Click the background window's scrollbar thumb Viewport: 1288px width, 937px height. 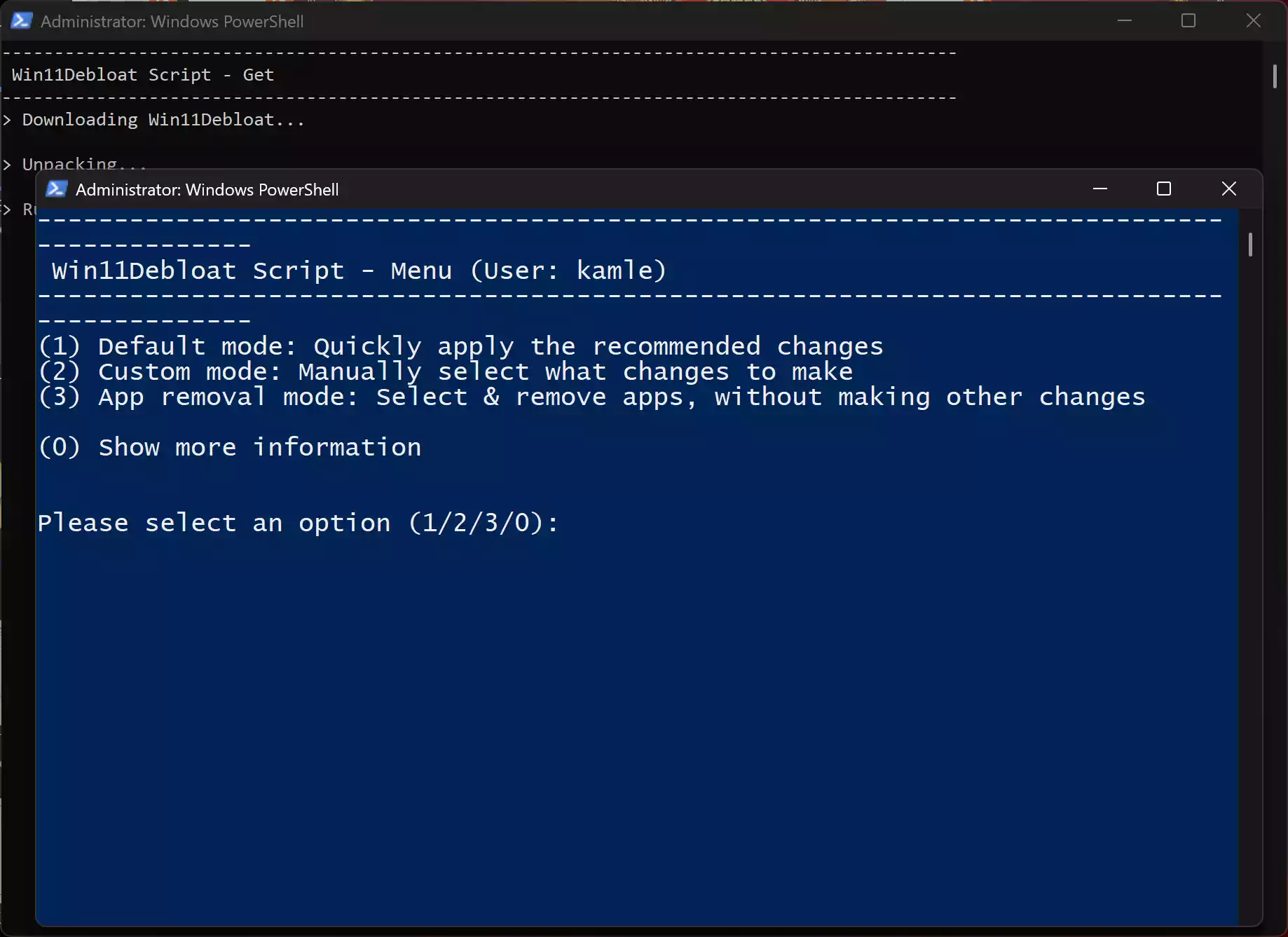pyautogui.click(x=1275, y=76)
